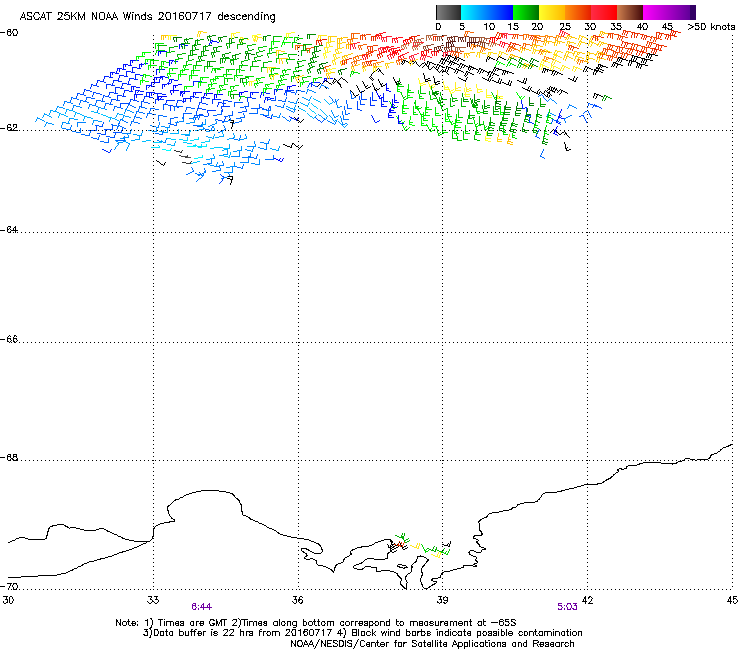Click the purple "5:03" swath time label
This screenshot has height=650, width=740.
[567, 607]
